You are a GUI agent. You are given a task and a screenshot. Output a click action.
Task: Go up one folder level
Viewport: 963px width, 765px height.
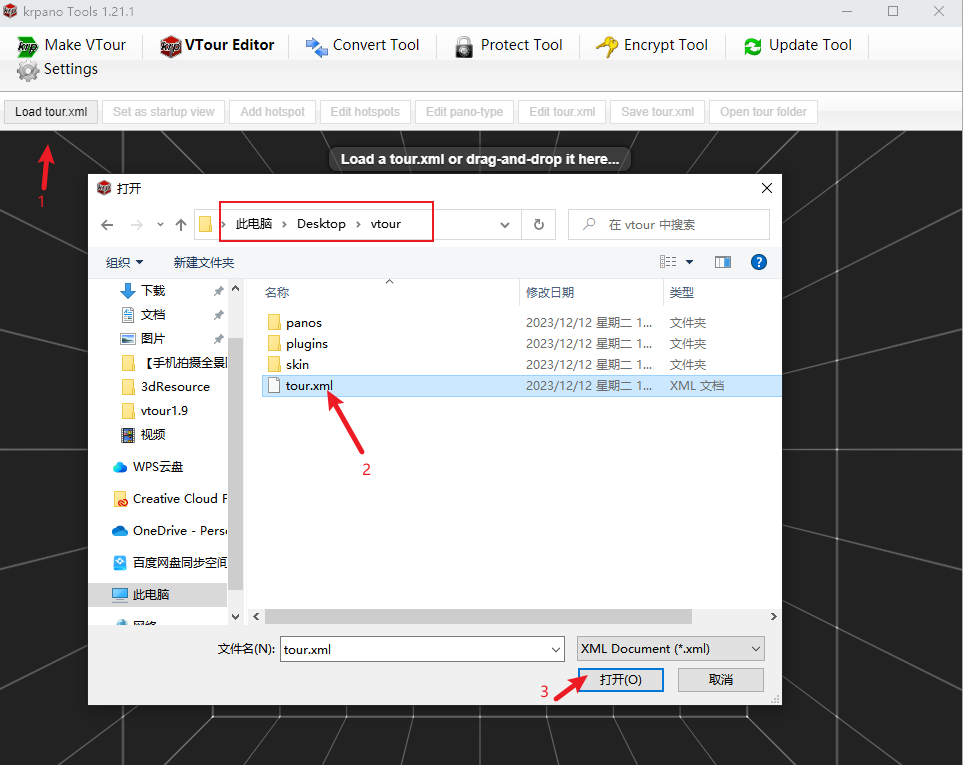pyautogui.click(x=181, y=225)
